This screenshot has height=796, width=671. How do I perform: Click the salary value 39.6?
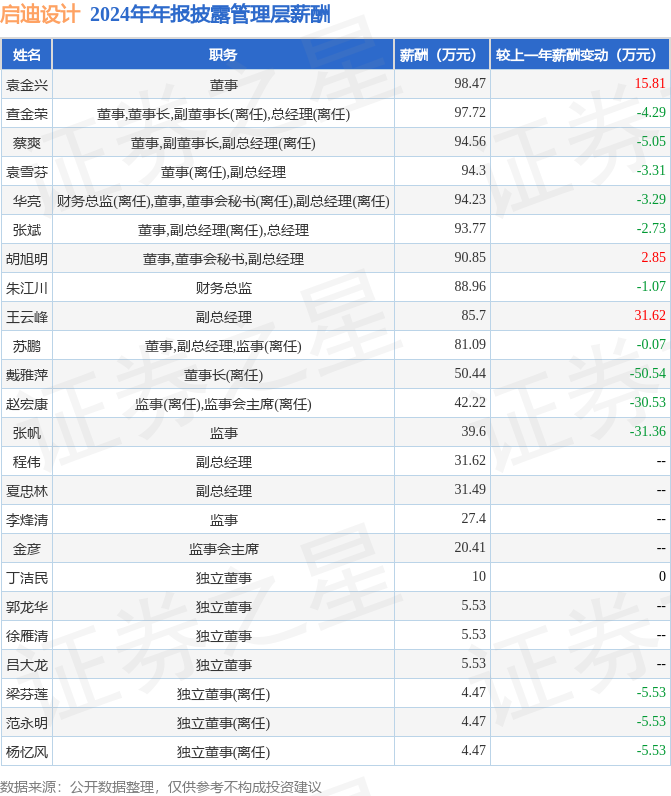473,430
